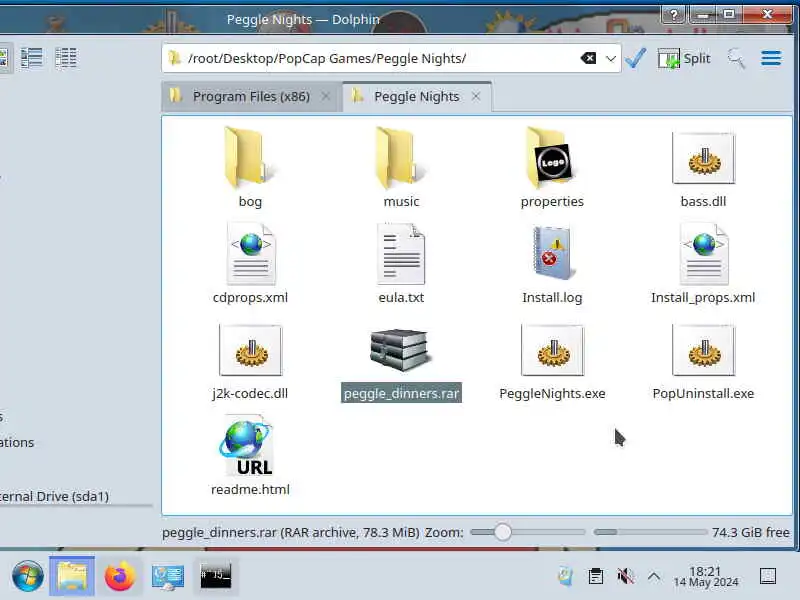Select the PeggleNights.exe icon
The height and width of the screenshot is (600, 800).
pos(552,350)
